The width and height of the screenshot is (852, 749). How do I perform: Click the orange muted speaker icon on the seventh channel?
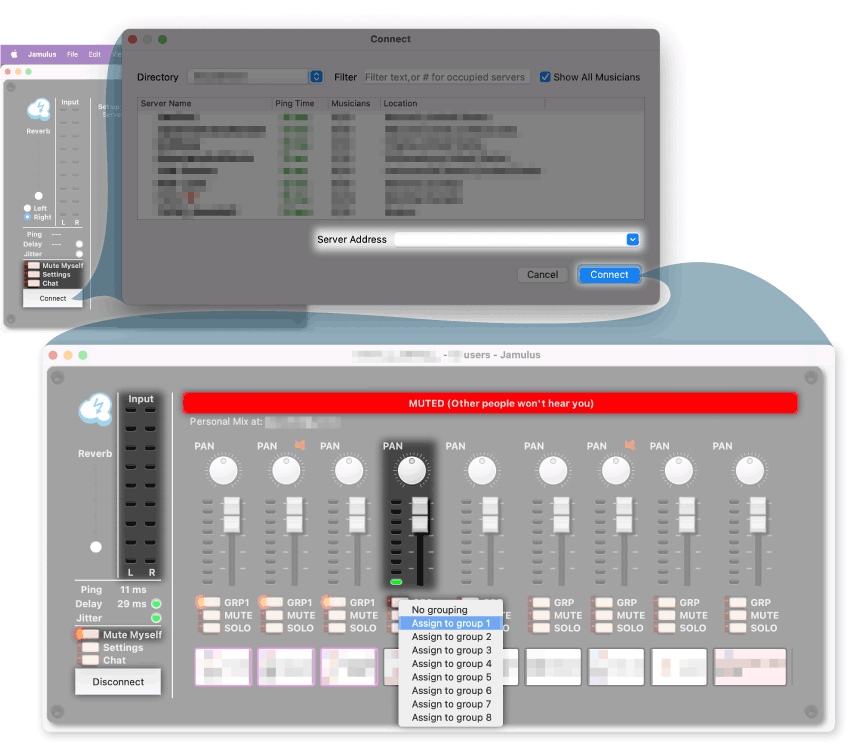[x=628, y=445]
